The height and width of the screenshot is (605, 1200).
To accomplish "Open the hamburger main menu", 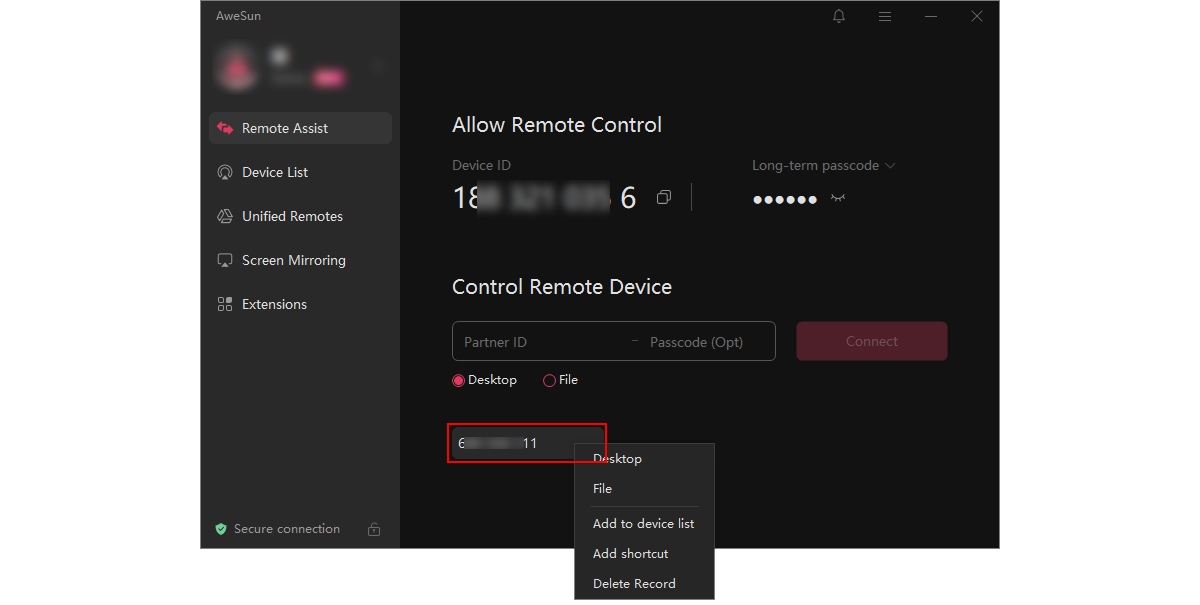I will point(885,16).
